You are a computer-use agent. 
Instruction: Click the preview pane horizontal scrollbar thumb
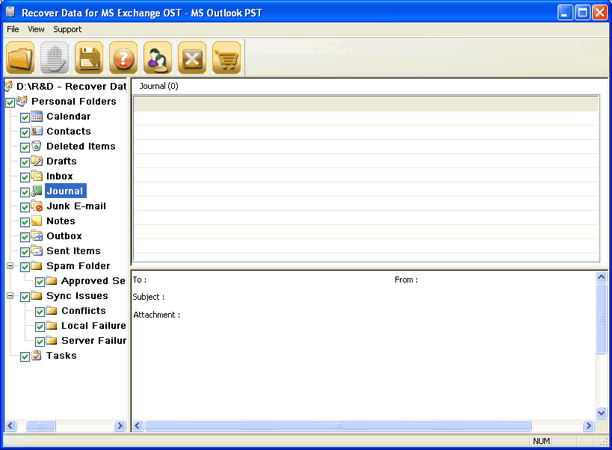point(338,425)
